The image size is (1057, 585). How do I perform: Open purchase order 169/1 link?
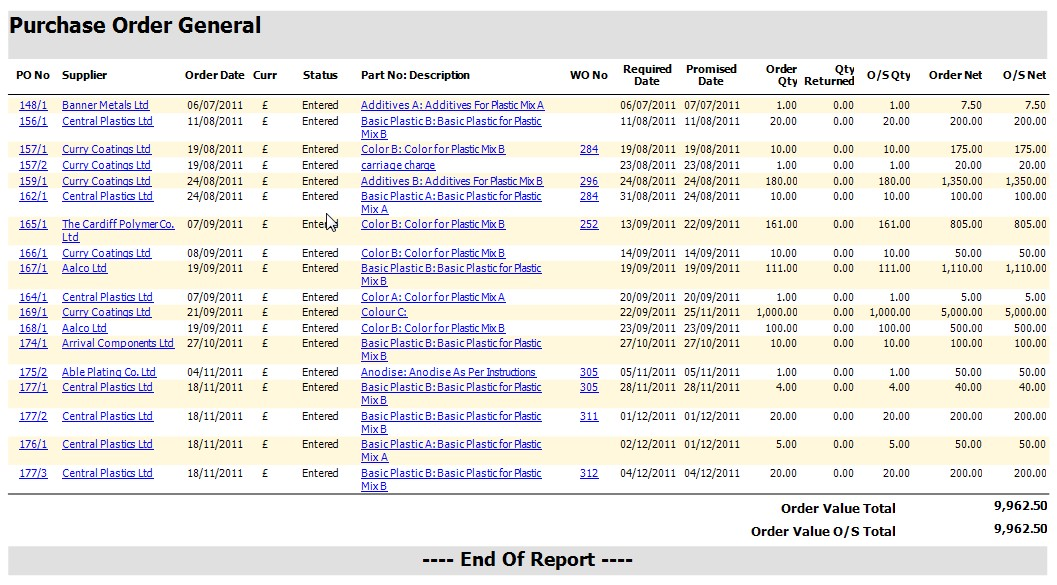pos(33,312)
